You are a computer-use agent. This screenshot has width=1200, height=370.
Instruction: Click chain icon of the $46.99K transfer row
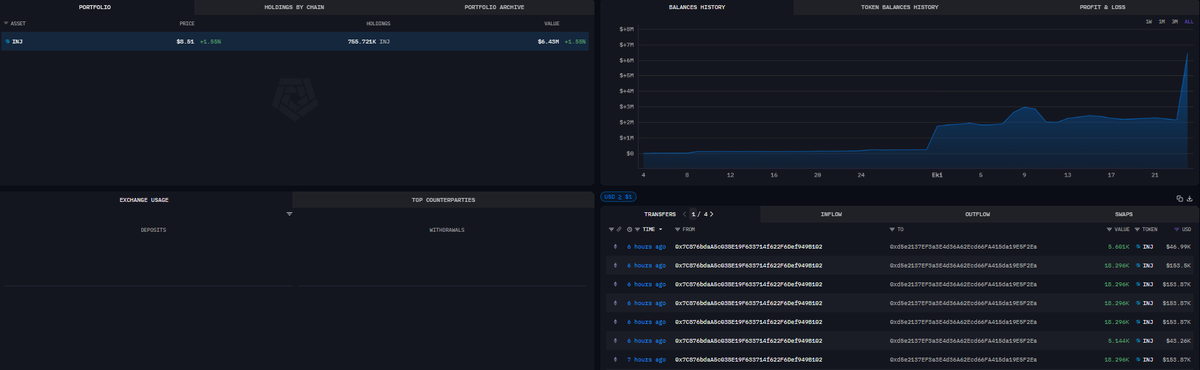(x=615, y=246)
